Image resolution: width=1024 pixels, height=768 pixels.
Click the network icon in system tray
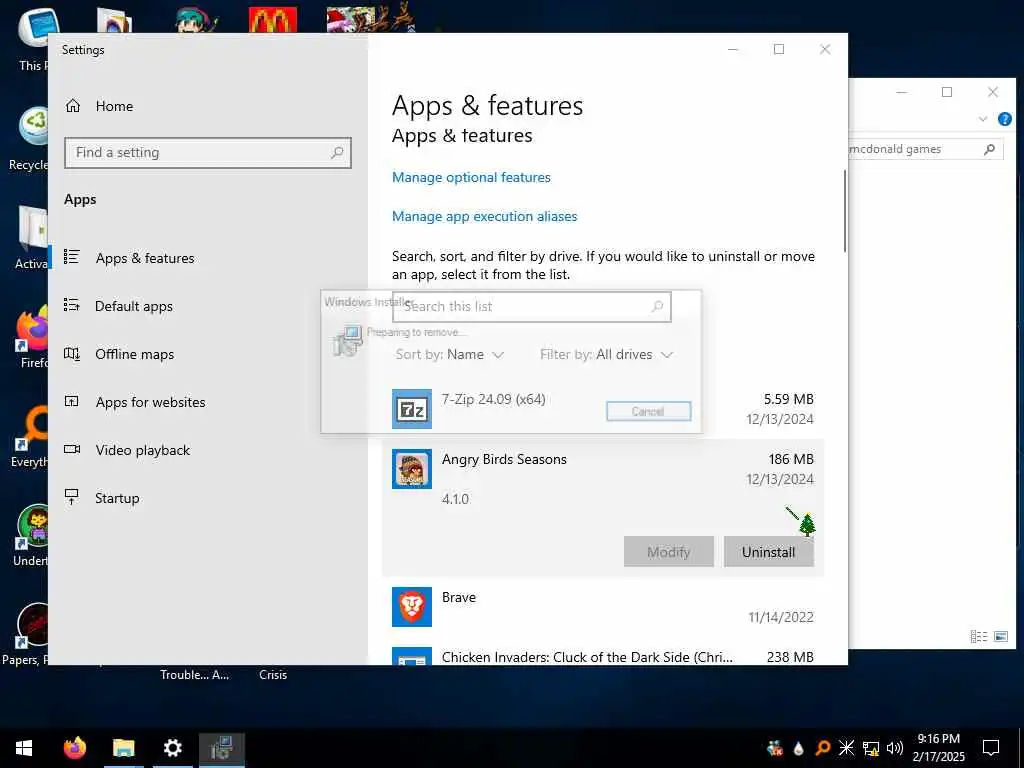click(871, 748)
